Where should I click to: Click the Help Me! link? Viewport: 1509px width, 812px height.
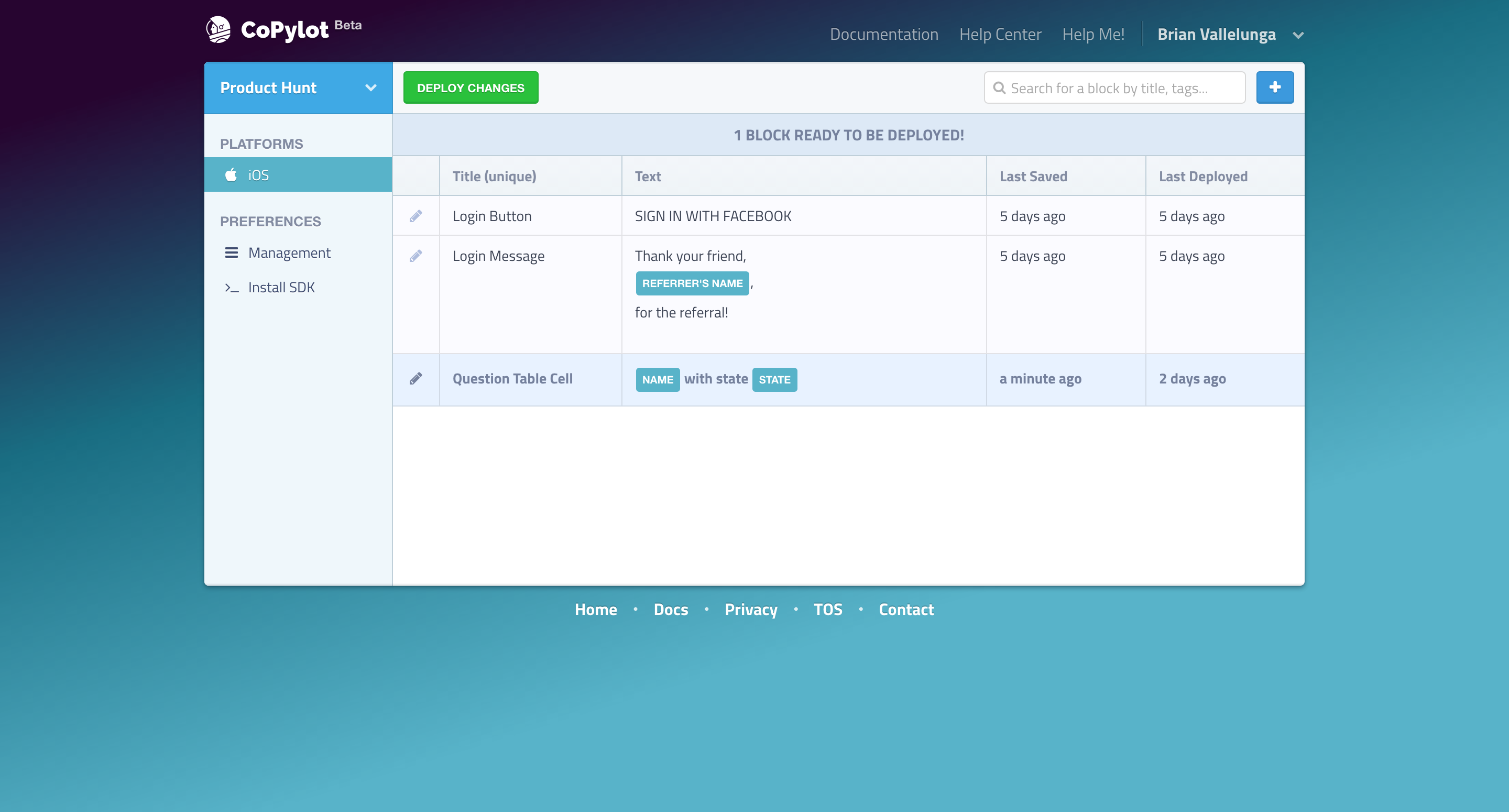[1093, 35]
